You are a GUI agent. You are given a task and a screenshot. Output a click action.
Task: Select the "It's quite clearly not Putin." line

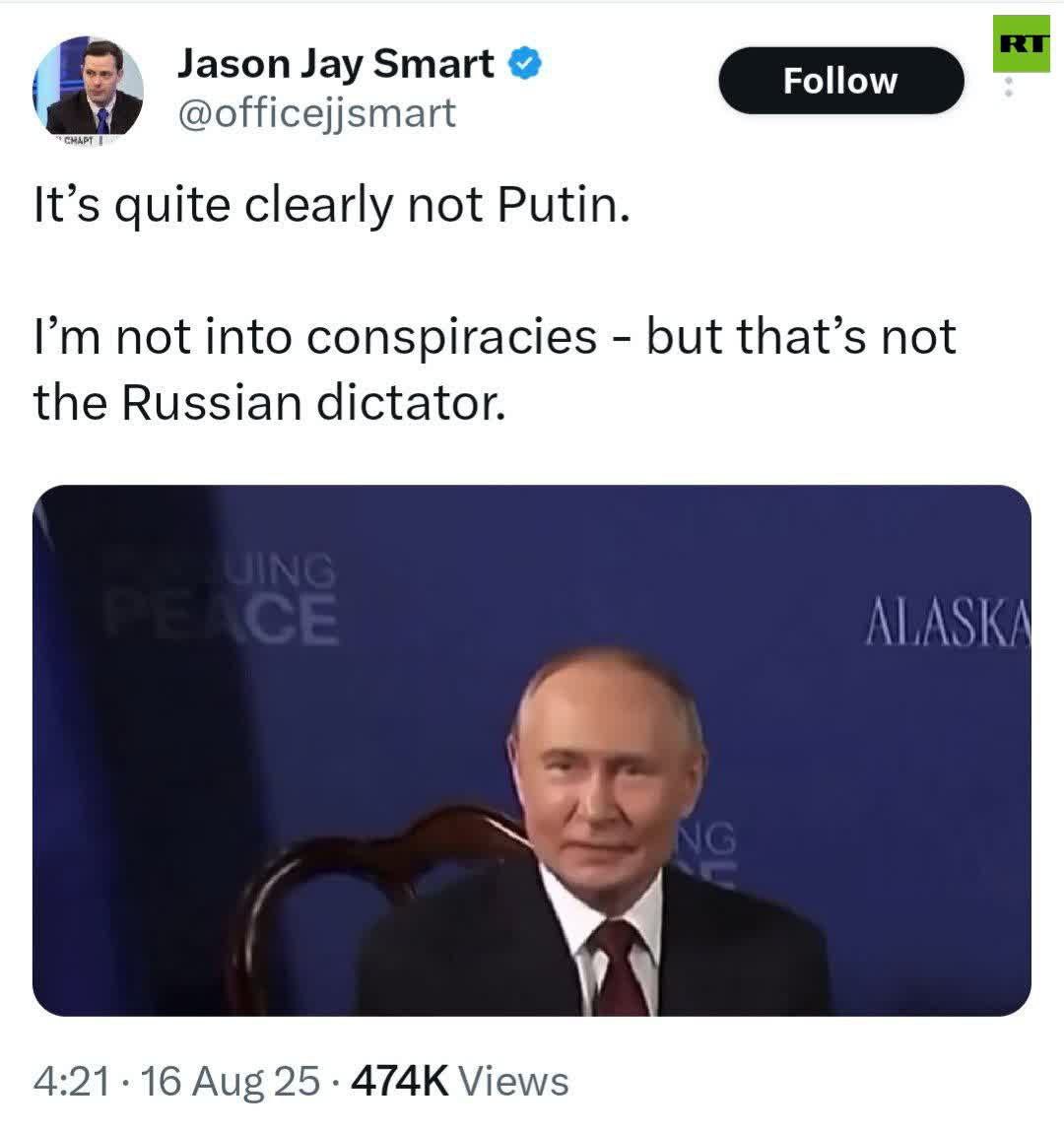(x=332, y=205)
